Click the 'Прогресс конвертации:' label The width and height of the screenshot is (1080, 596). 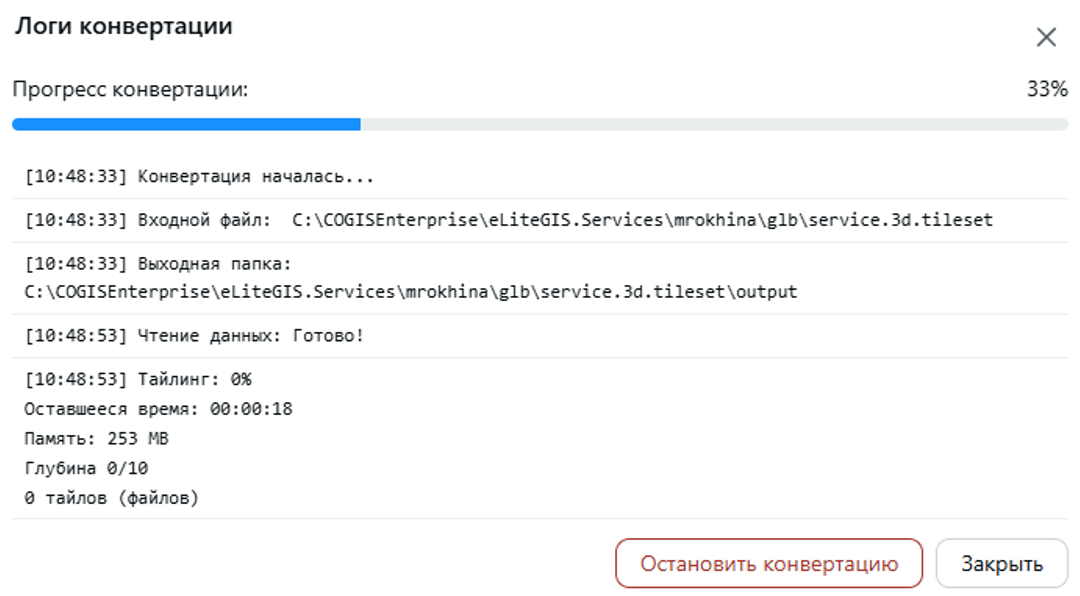130,90
